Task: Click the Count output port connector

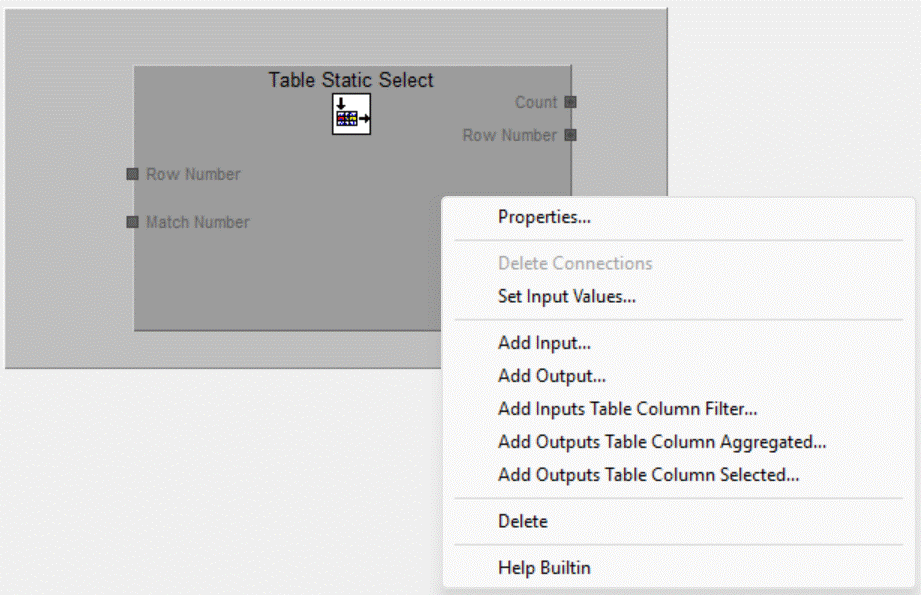Action: tap(570, 102)
